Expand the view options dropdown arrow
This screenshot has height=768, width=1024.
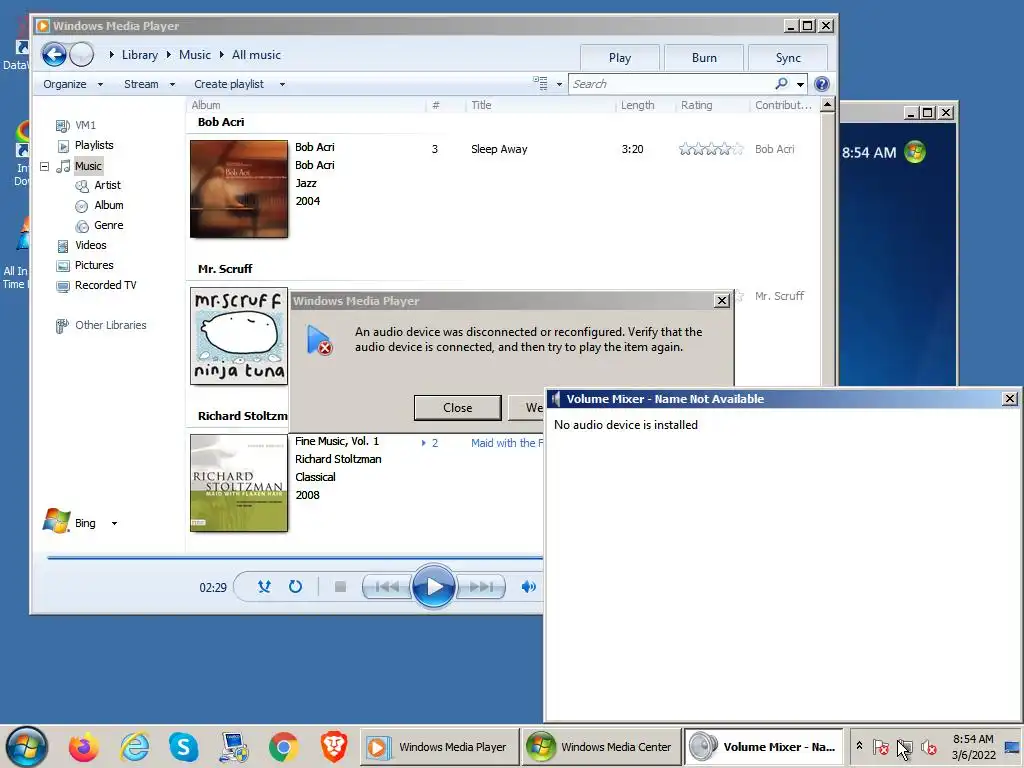point(559,84)
